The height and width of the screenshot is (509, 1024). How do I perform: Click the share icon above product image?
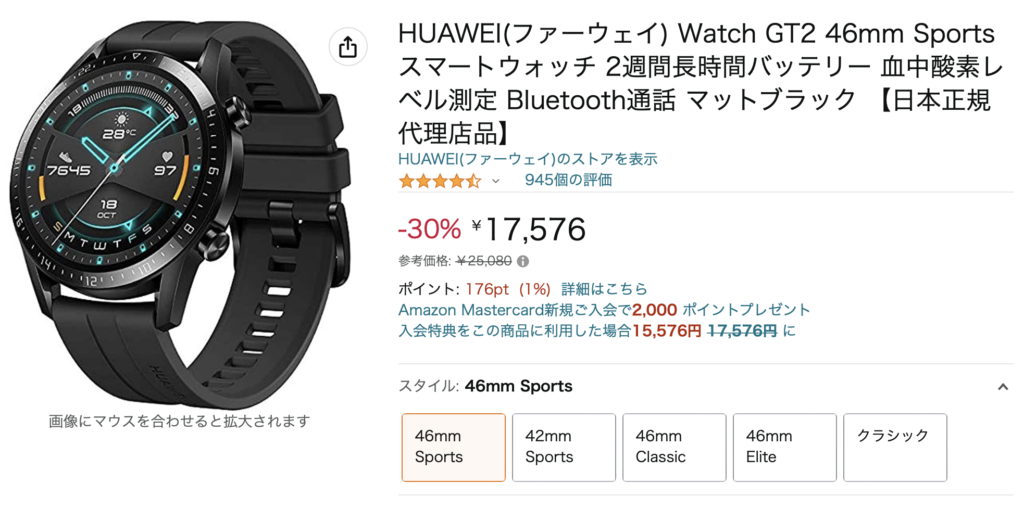(x=349, y=47)
